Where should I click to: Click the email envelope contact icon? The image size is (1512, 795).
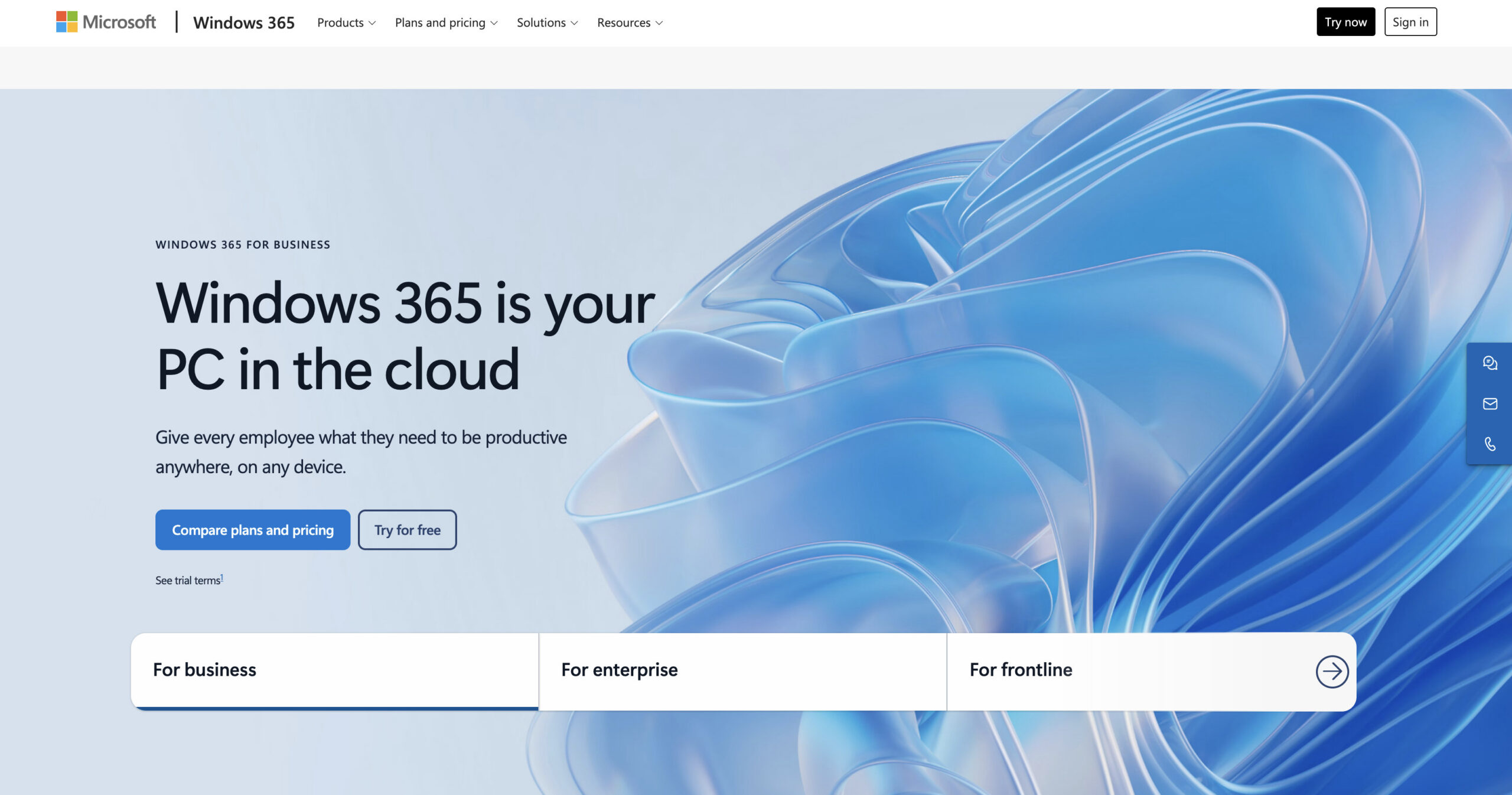[x=1490, y=403]
